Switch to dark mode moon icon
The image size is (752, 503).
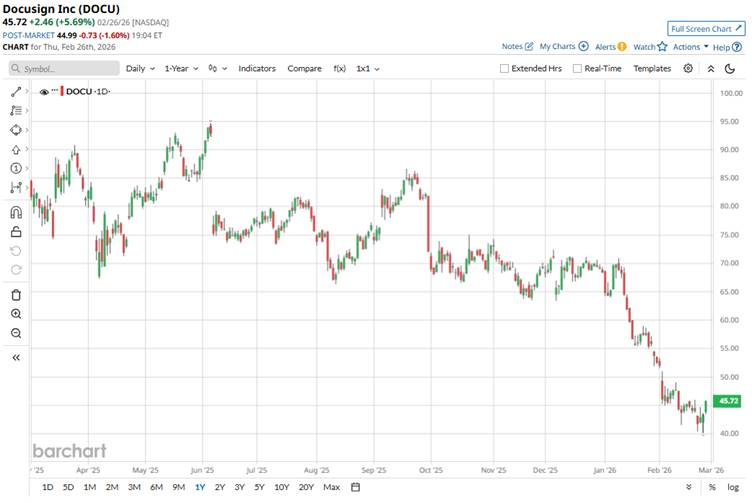[x=730, y=69]
